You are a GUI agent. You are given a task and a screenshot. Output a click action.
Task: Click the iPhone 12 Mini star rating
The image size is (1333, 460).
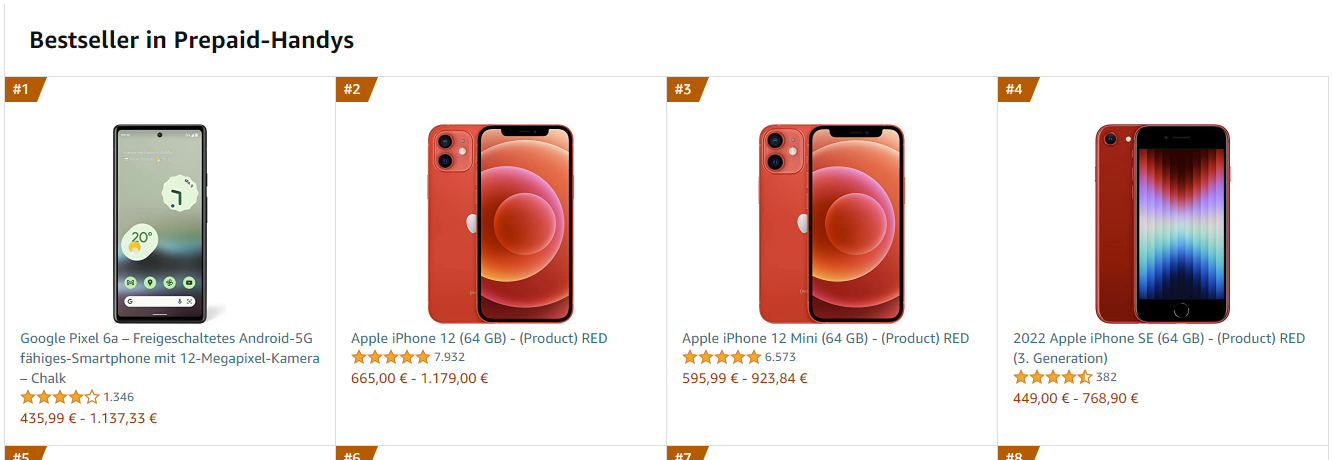[721, 357]
